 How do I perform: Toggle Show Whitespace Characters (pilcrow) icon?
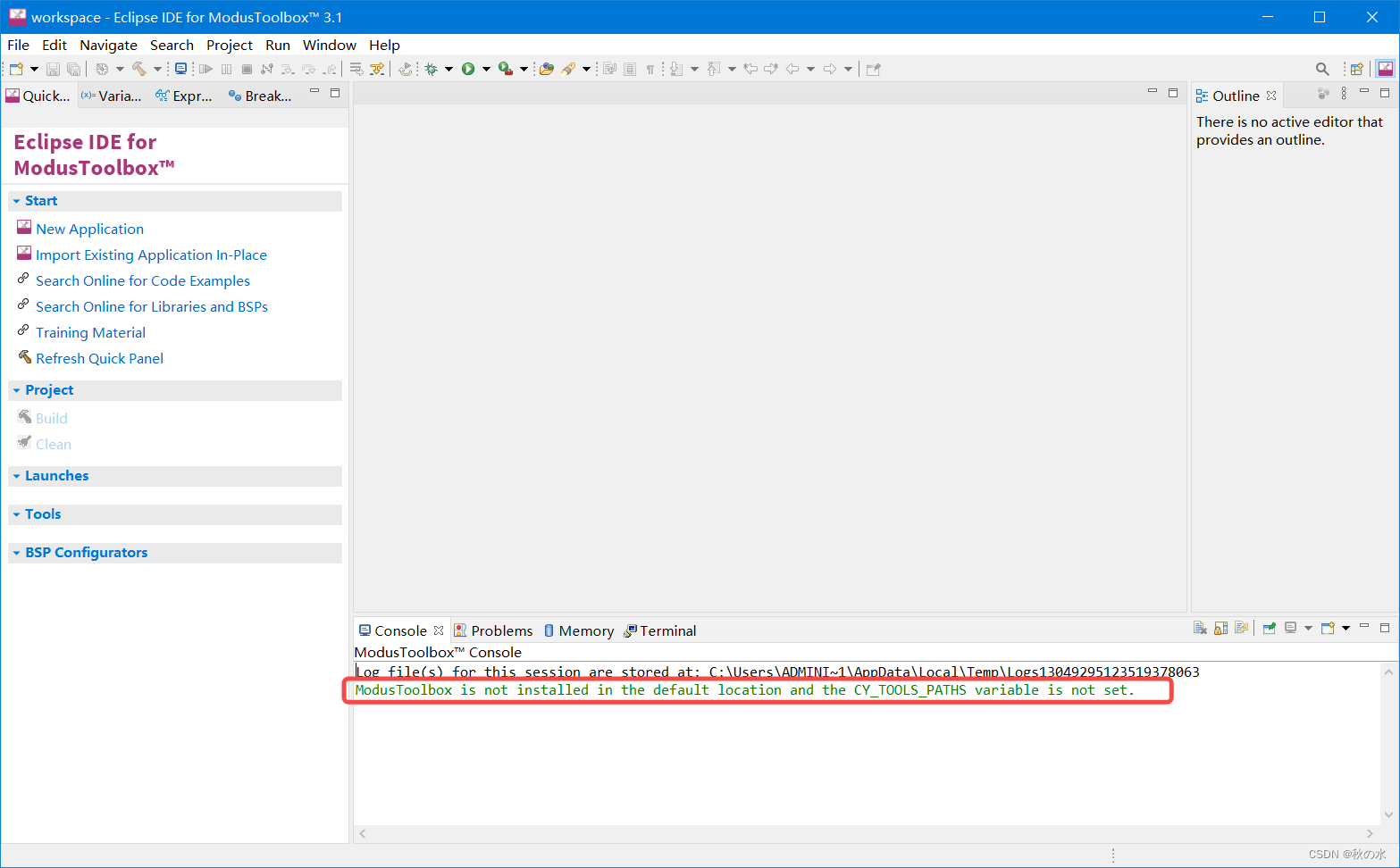650,69
